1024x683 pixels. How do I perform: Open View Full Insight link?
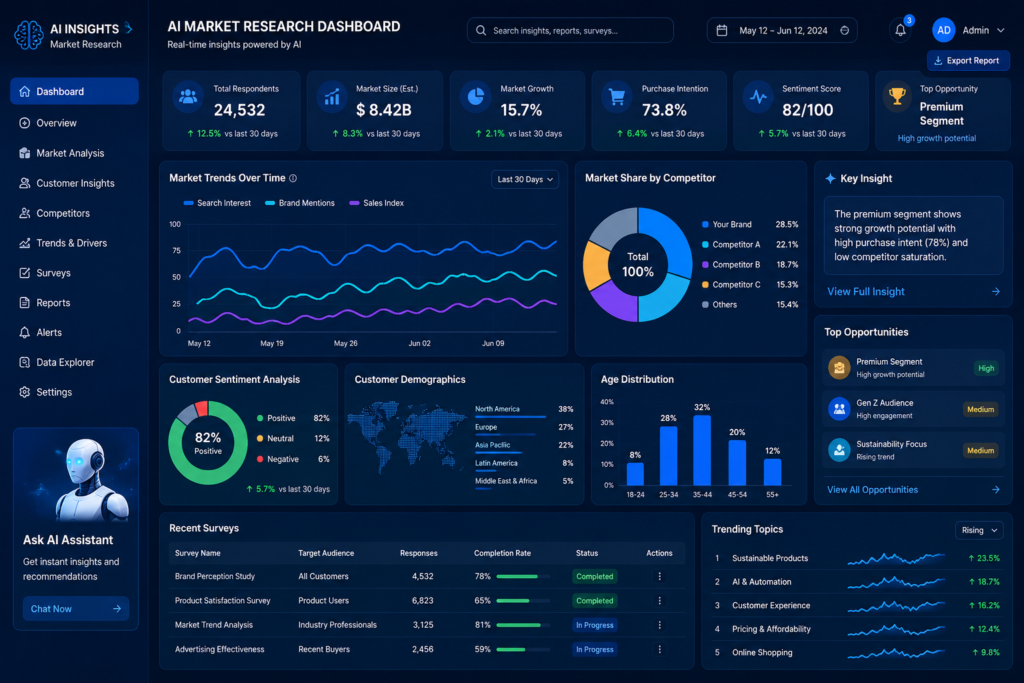pyautogui.click(x=866, y=292)
